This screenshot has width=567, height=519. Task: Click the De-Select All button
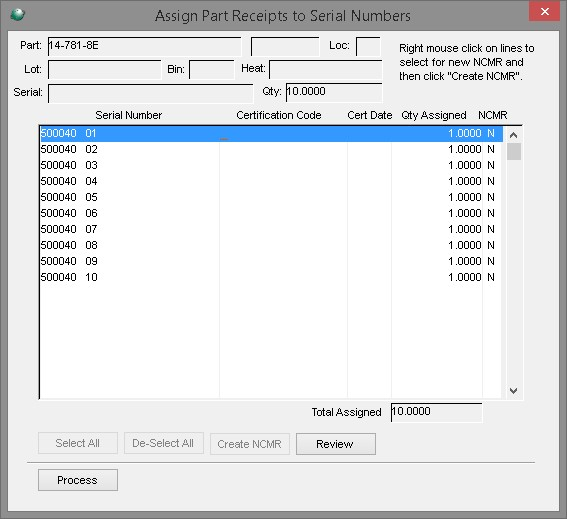[x=163, y=443]
